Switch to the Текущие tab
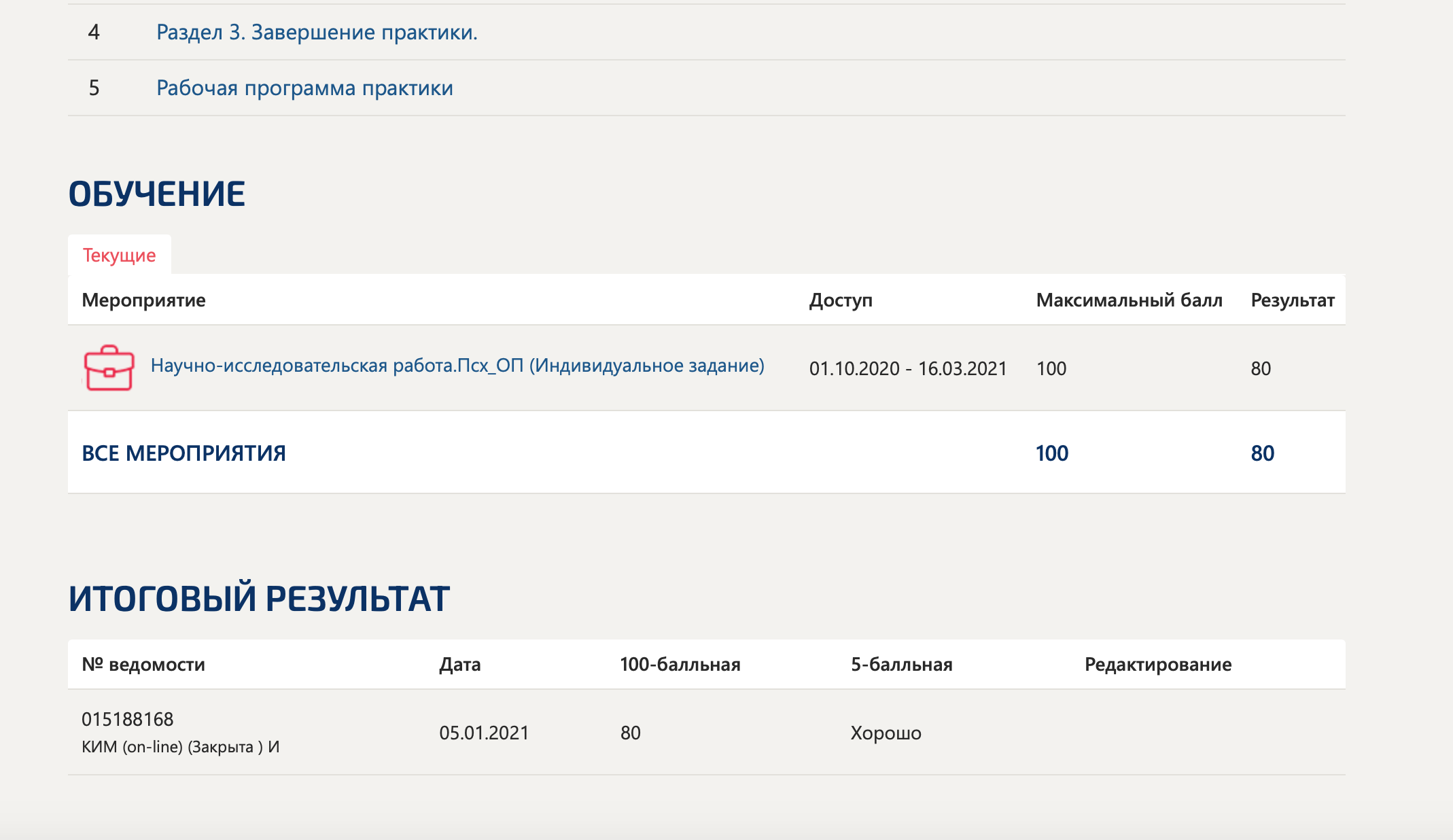1453x840 pixels. 119,255
